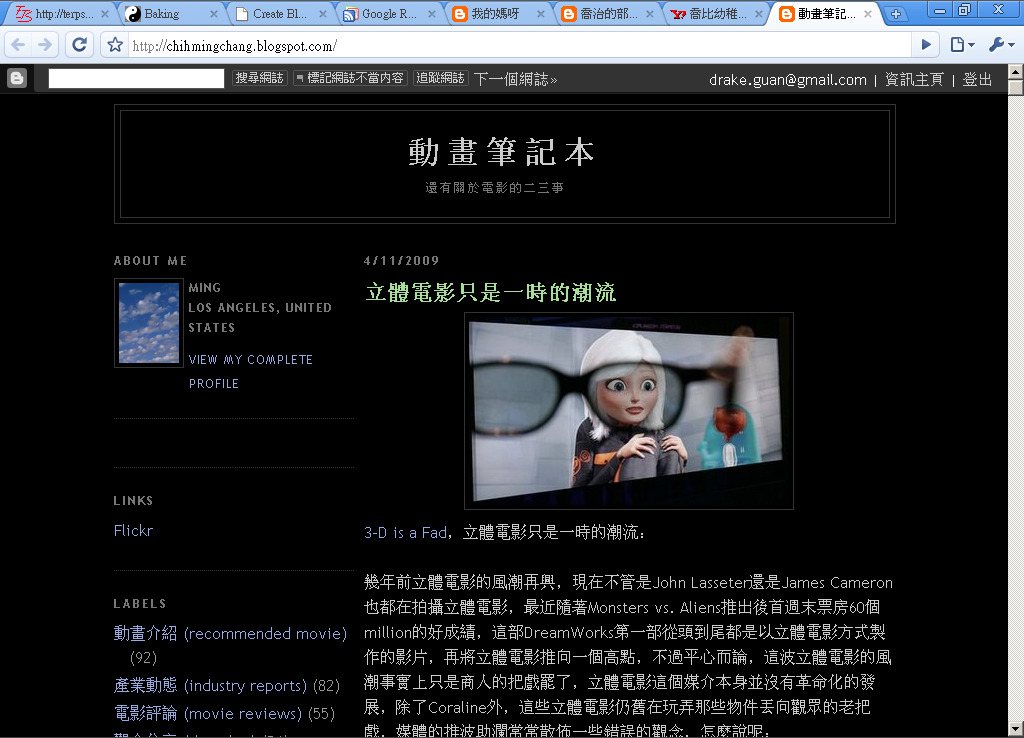This screenshot has height=738, width=1024.
Task: Close the Baking tab
Action: point(214,14)
